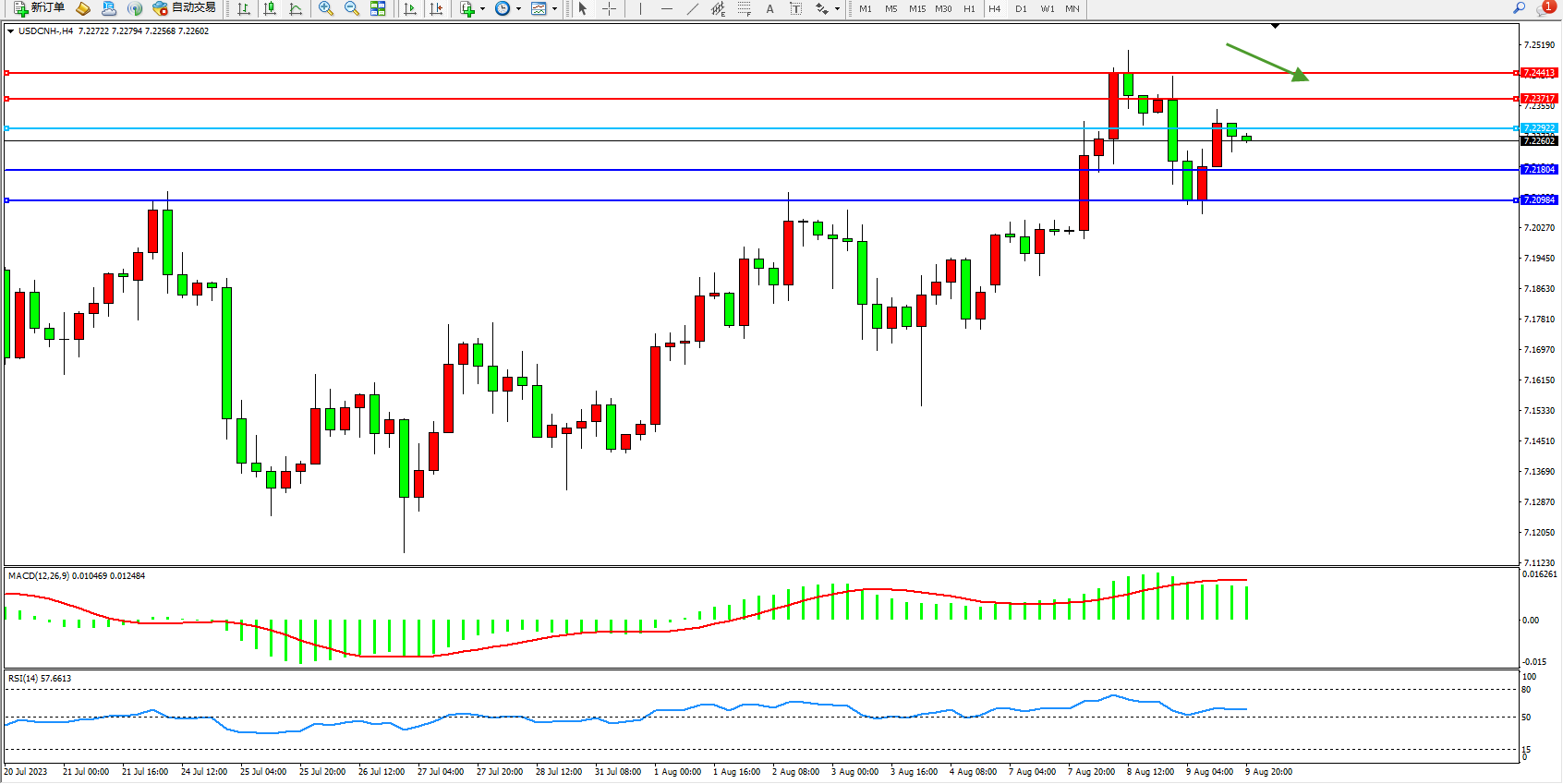Screen dimensions: 1563x784
Task: Switch to the D1 timeframe
Action: [x=1021, y=8]
